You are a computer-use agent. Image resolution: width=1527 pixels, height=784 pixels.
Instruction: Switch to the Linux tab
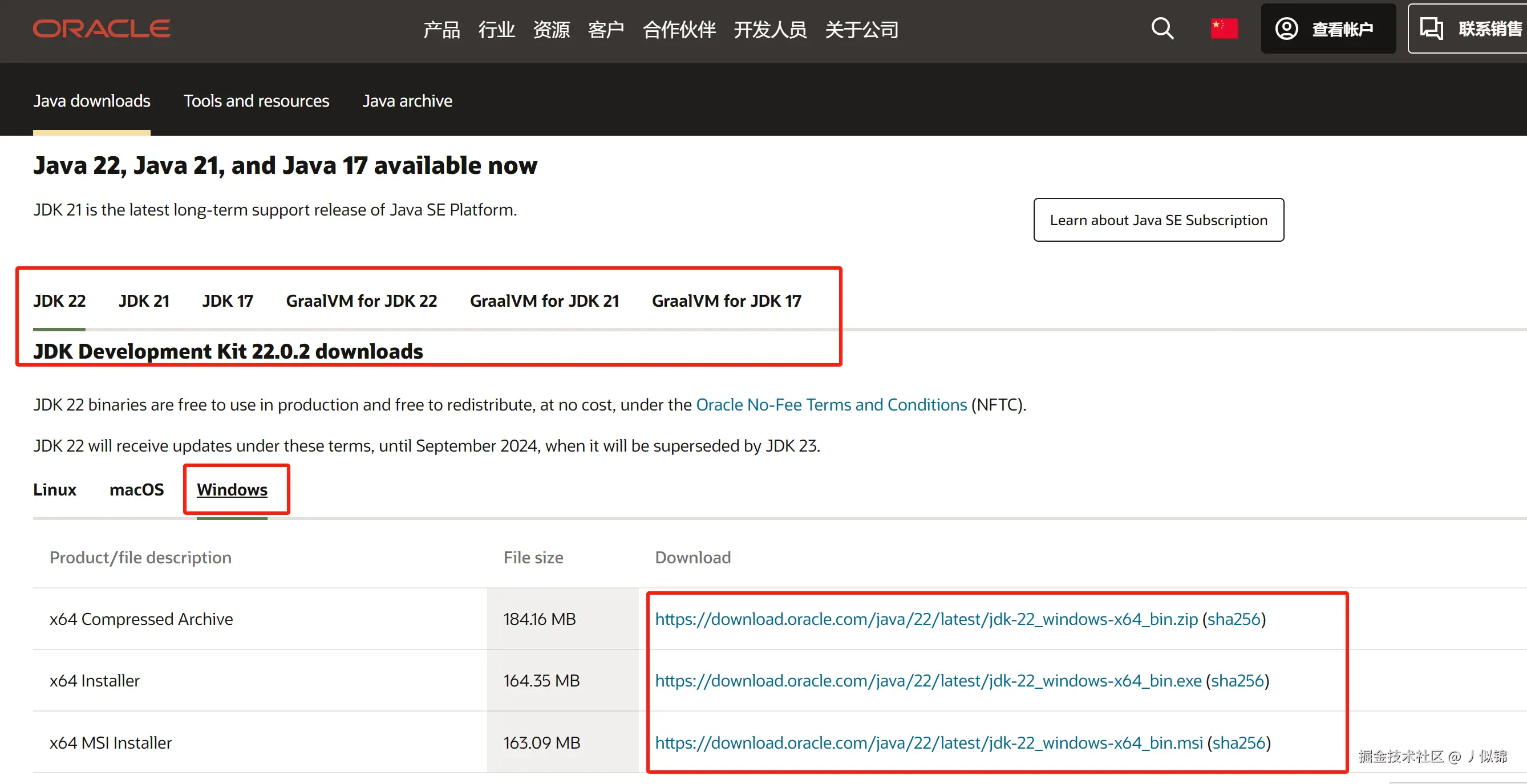(x=55, y=489)
